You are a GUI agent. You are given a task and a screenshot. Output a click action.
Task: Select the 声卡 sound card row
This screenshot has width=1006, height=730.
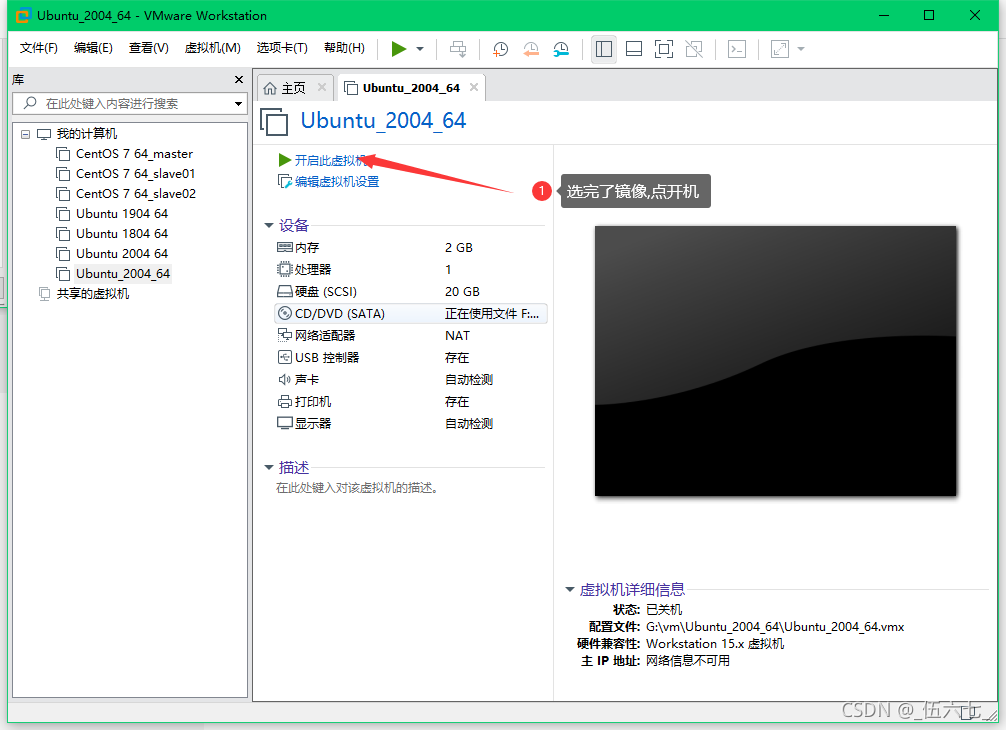(411, 380)
